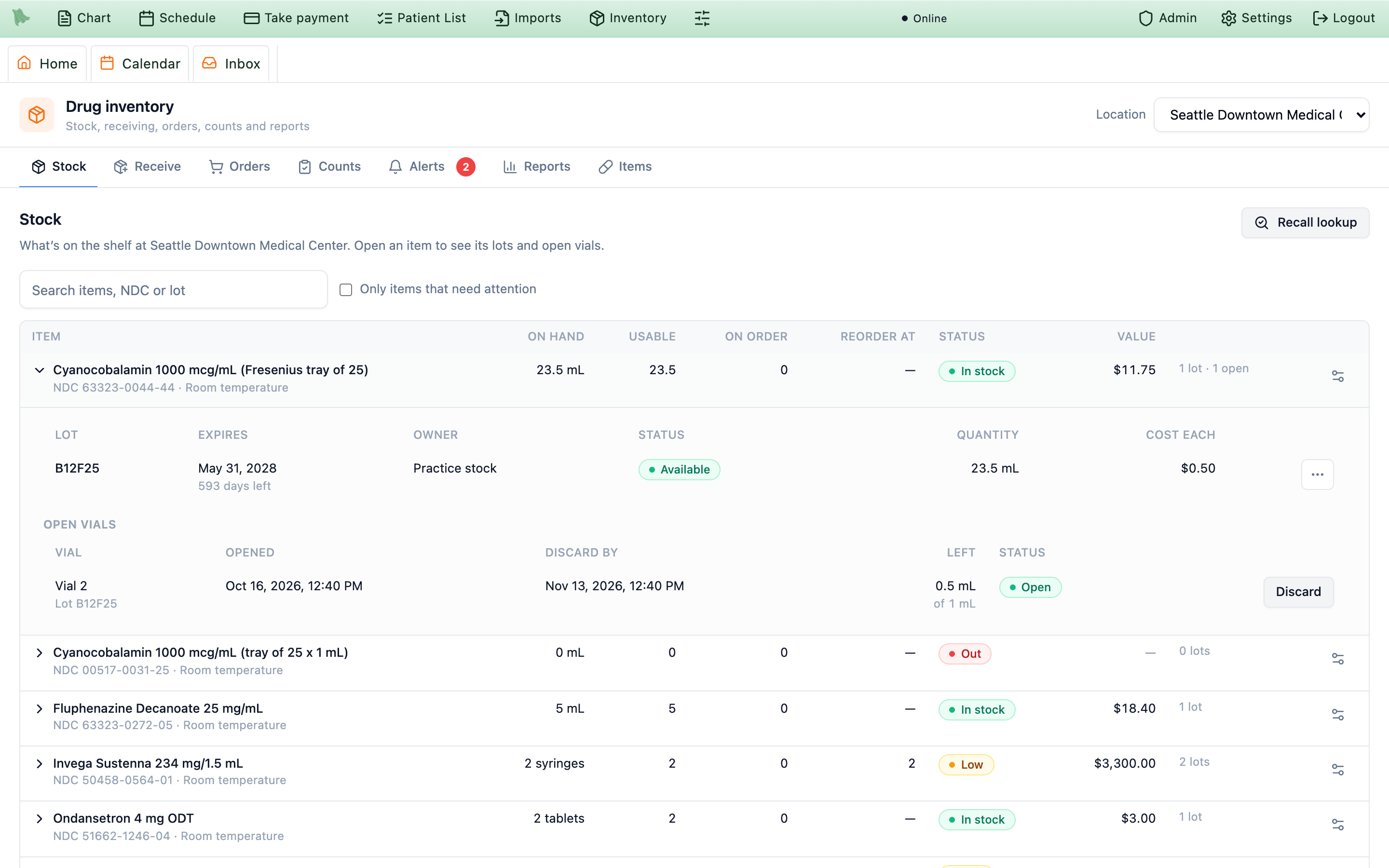The height and width of the screenshot is (868, 1389).
Task: Switch to the Calendar tab
Action: [140, 64]
